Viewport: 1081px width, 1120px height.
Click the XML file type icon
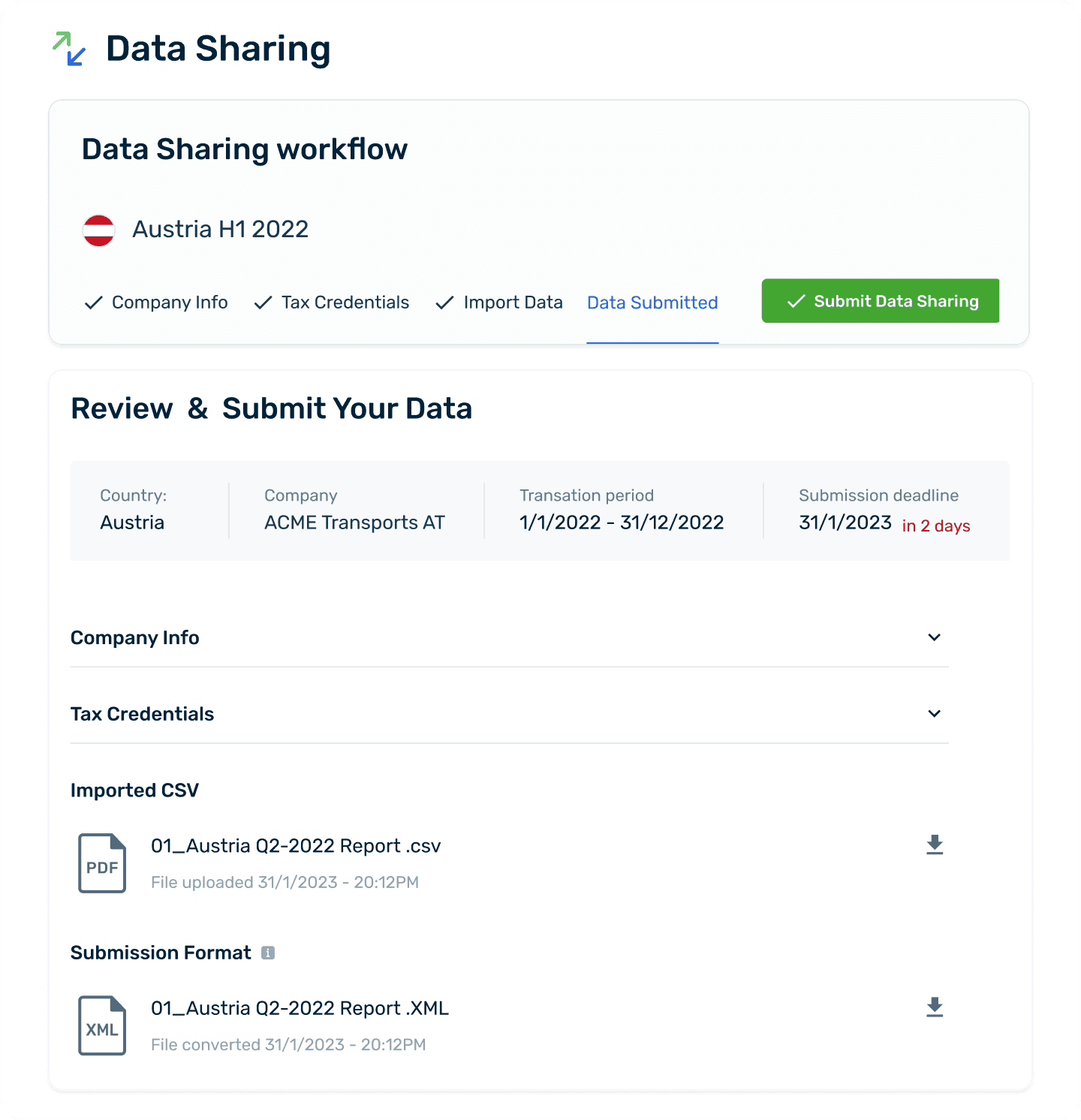pos(102,1025)
